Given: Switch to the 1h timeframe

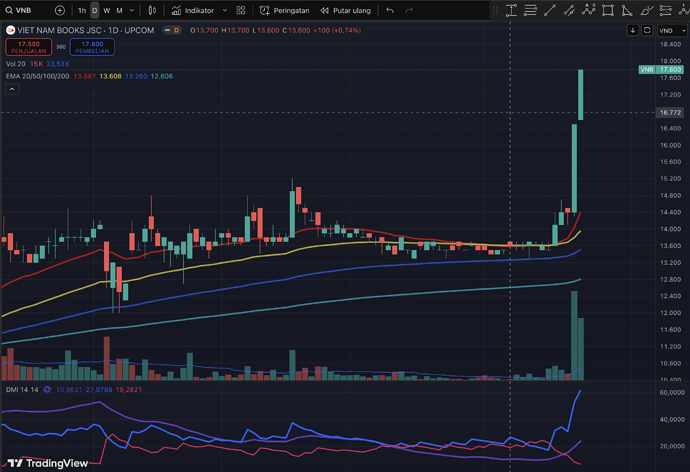Looking at the screenshot, I should click(x=82, y=10).
